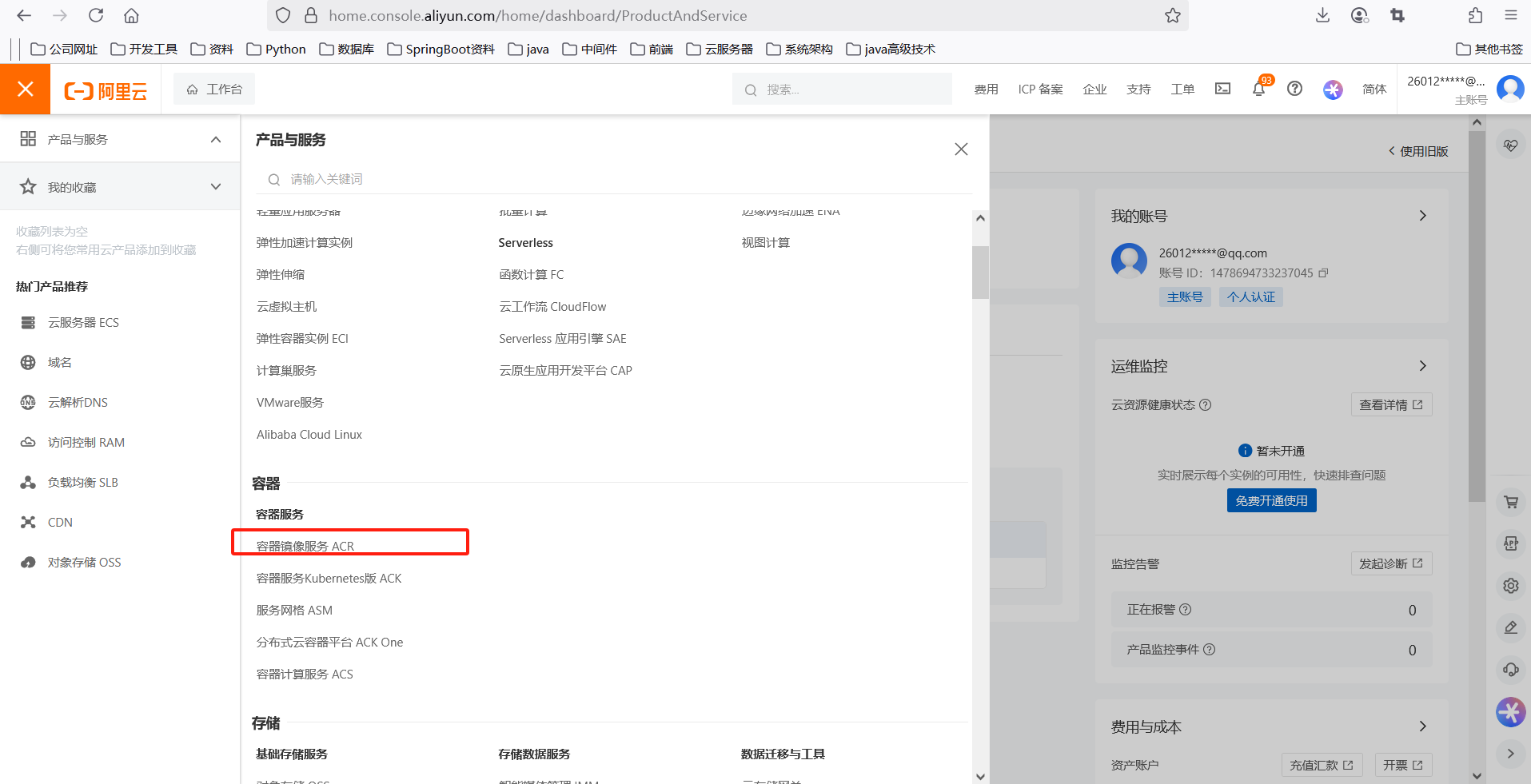Switch back with 使用旧版 link
Viewport: 1531px width, 784px height.
tap(1418, 151)
